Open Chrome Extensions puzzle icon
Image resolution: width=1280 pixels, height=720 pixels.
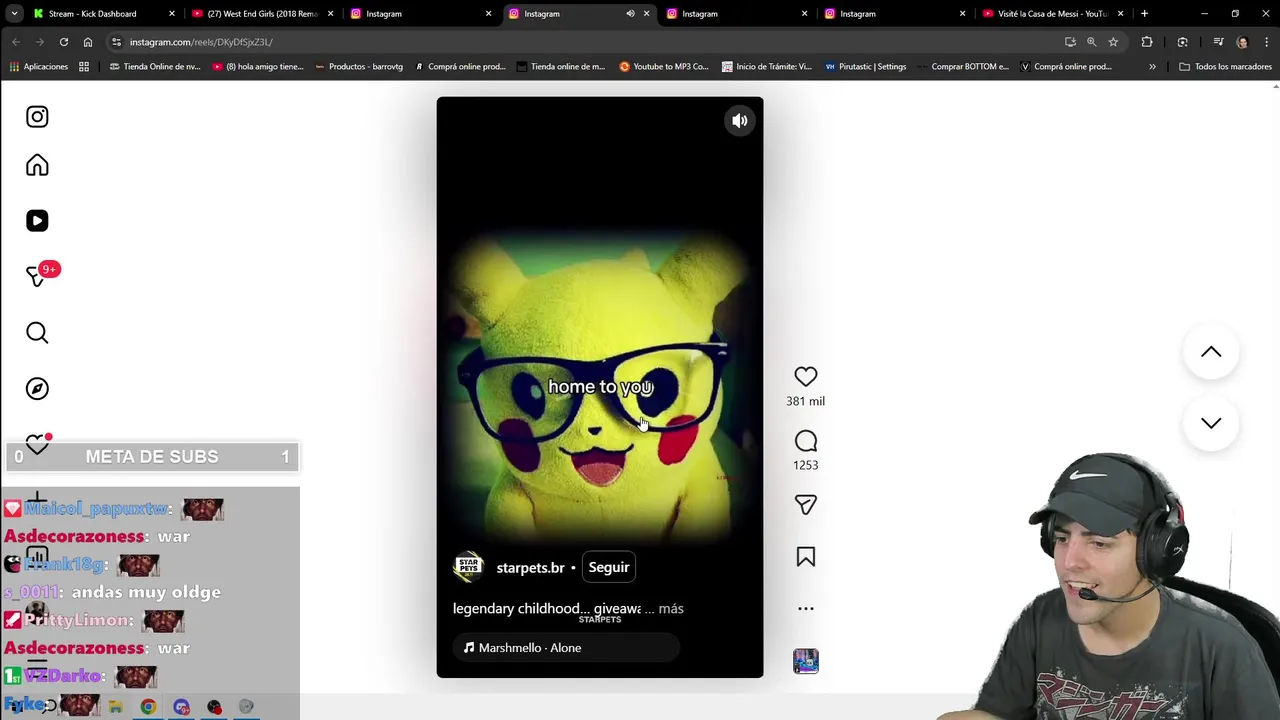click(x=1147, y=42)
